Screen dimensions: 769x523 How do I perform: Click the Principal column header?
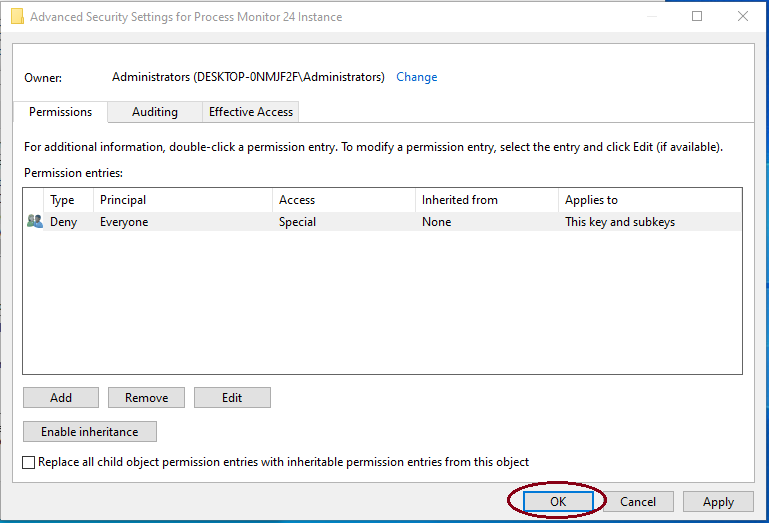click(x=123, y=200)
